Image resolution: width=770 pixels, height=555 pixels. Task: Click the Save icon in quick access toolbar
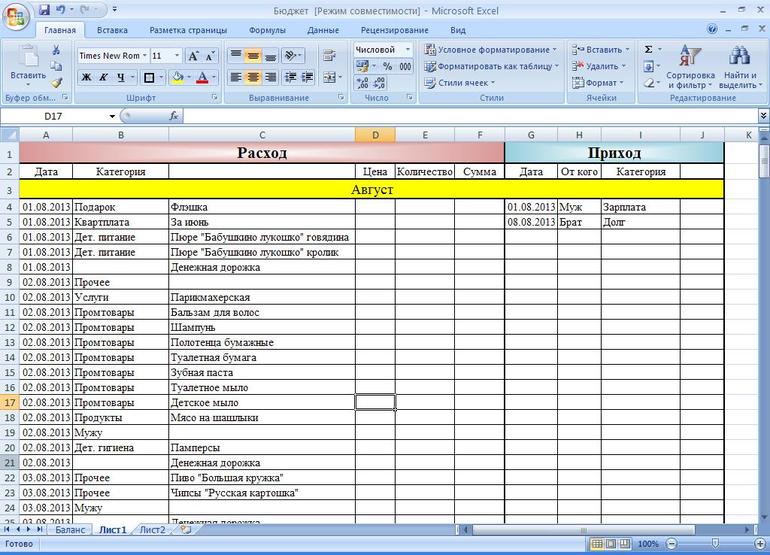44,9
